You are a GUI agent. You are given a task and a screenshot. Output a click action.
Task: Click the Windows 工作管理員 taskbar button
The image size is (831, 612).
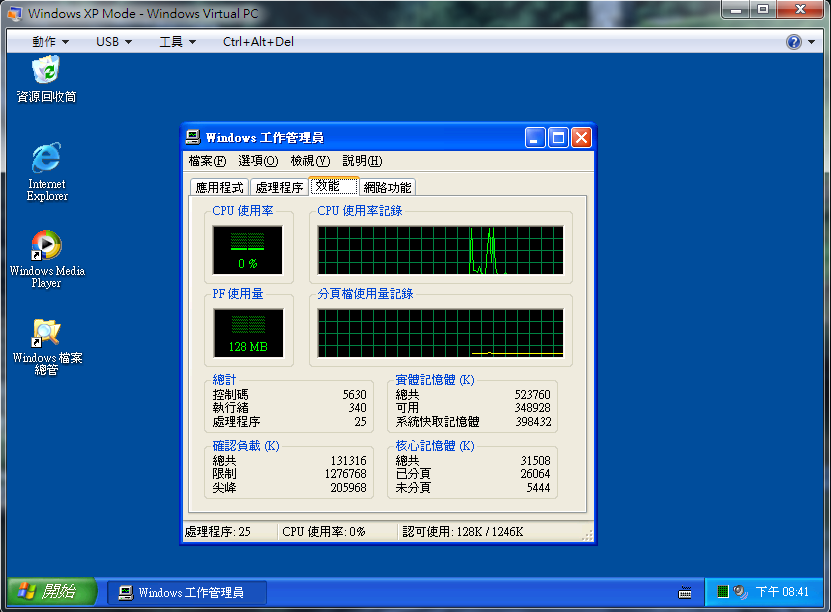tap(187, 592)
